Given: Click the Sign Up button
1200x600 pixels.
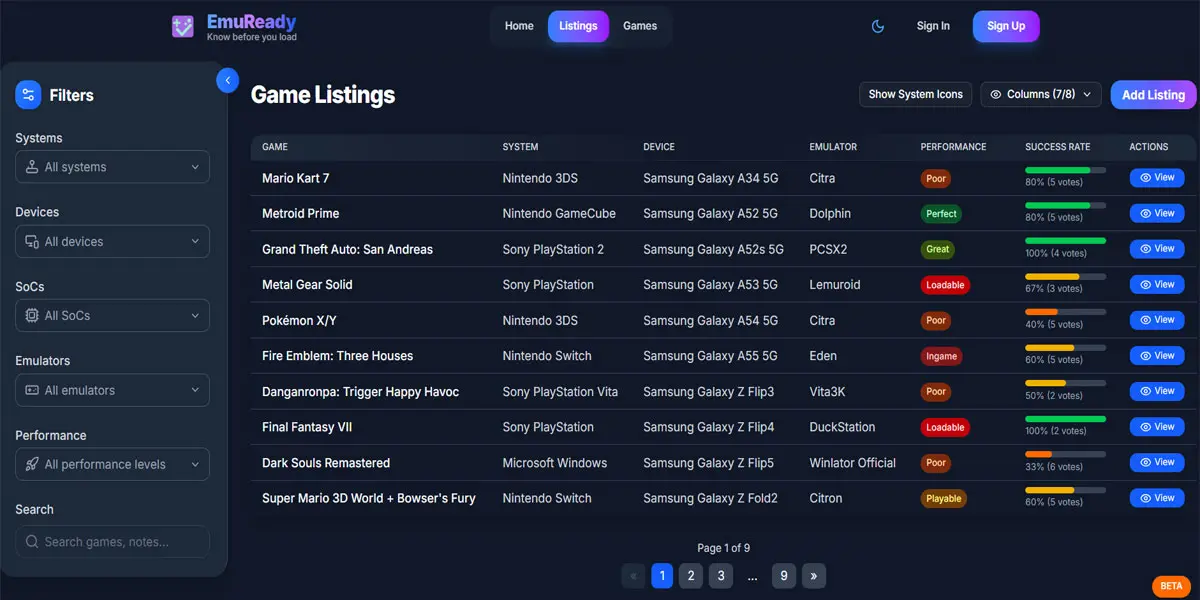Looking at the screenshot, I should [1006, 26].
